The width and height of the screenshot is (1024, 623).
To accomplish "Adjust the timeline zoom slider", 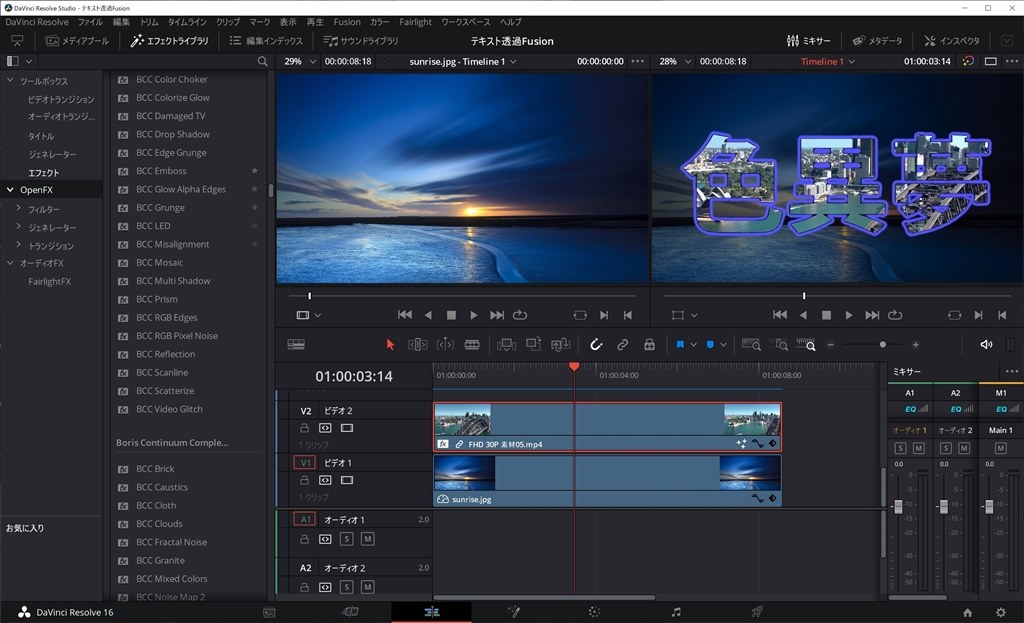I will tap(882, 344).
